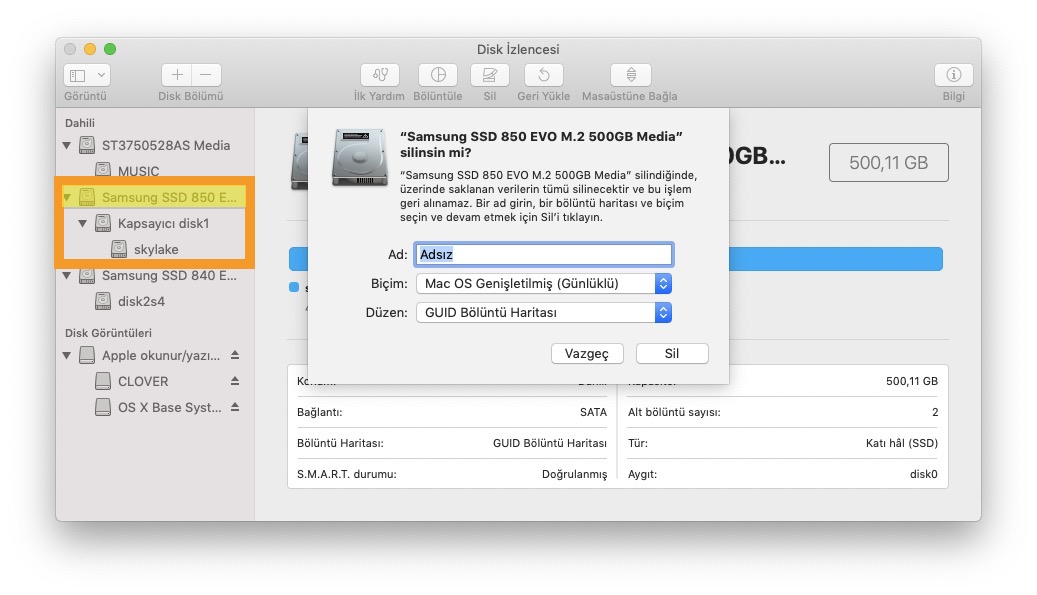The width and height of the screenshot is (1037, 595).
Task: Click the plus button to add a disk volume
Action: click(x=177, y=75)
